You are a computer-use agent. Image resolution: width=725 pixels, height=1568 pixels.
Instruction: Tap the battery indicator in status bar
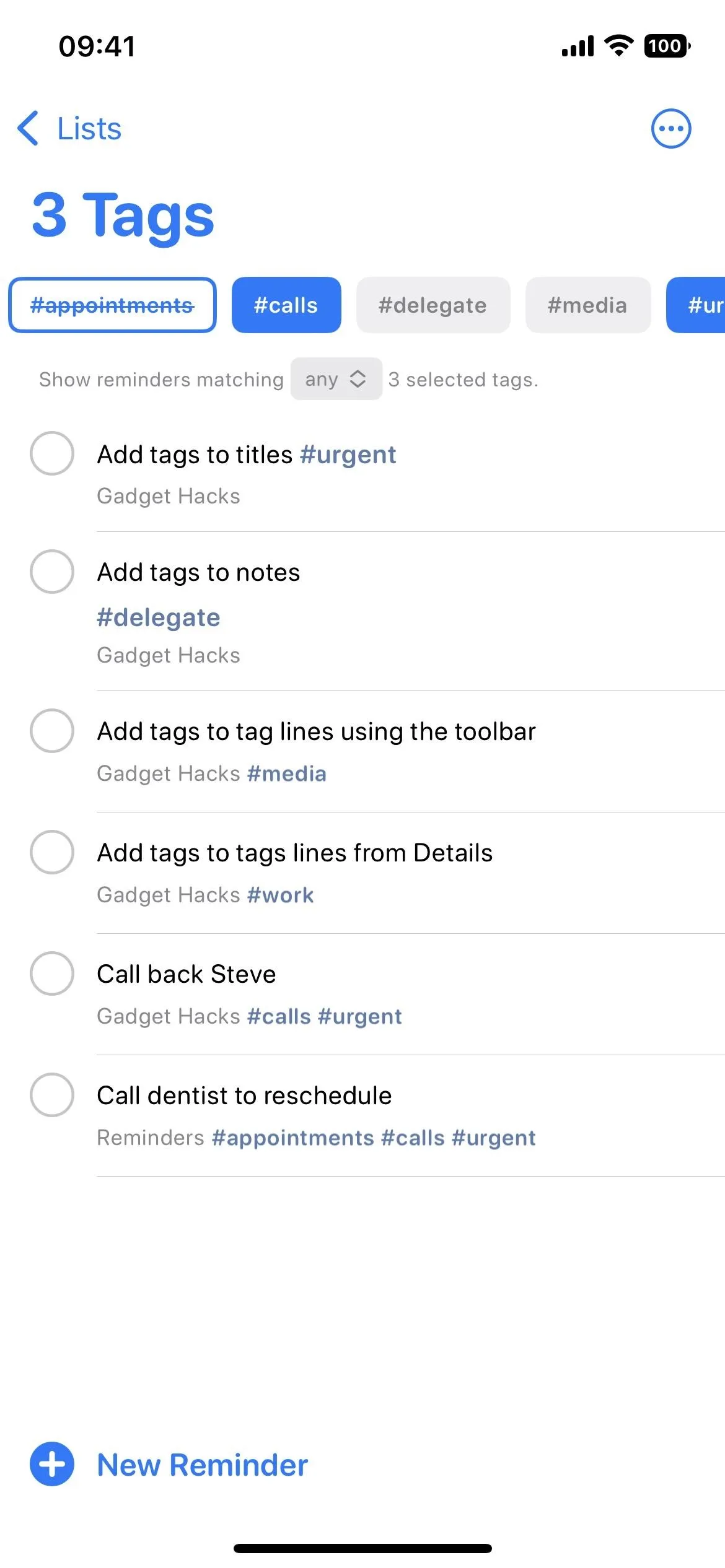(667, 46)
